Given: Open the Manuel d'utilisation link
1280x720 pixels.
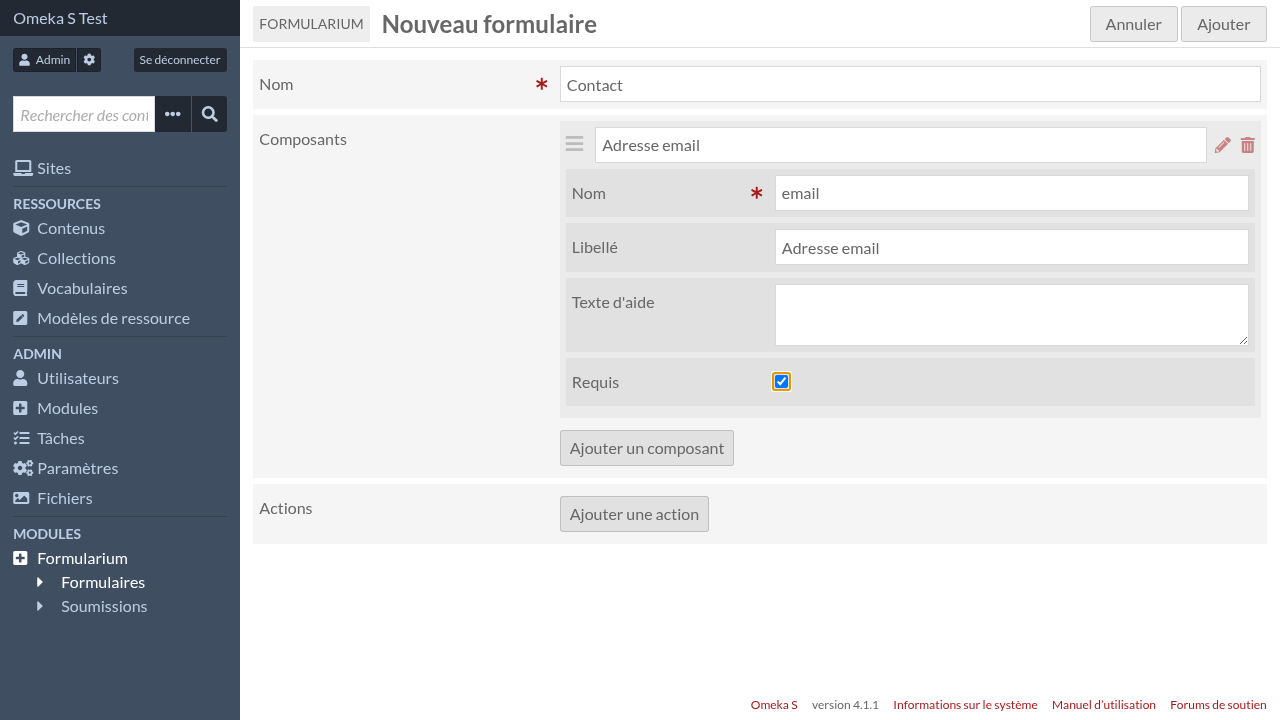Looking at the screenshot, I should [x=1103, y=704].
